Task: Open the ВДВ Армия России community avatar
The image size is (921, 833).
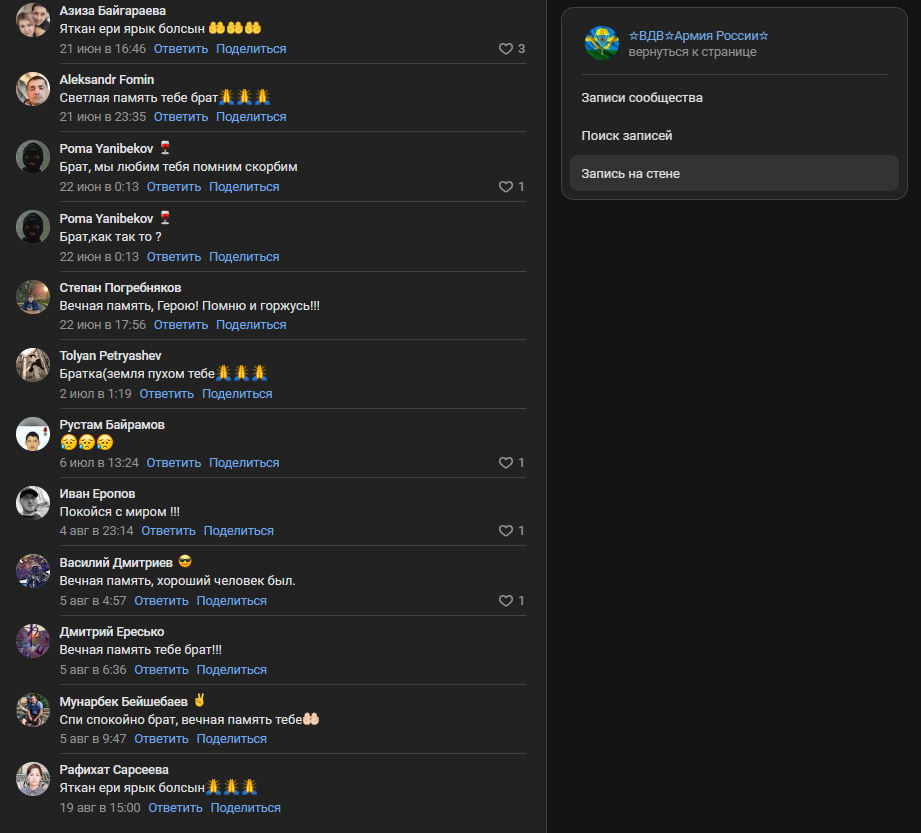Action: click(601, 43)
